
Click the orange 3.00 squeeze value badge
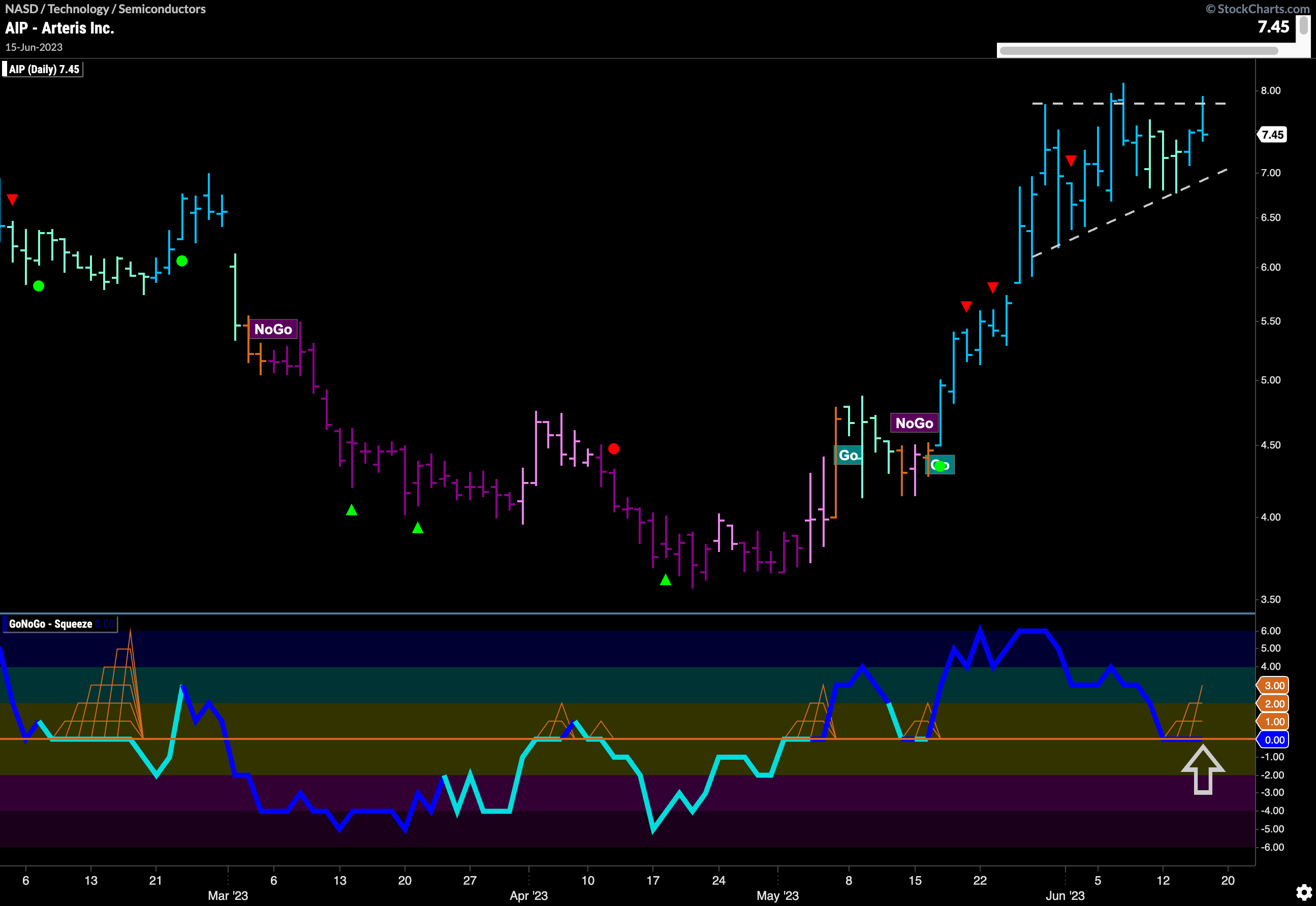pos(1273,685)
